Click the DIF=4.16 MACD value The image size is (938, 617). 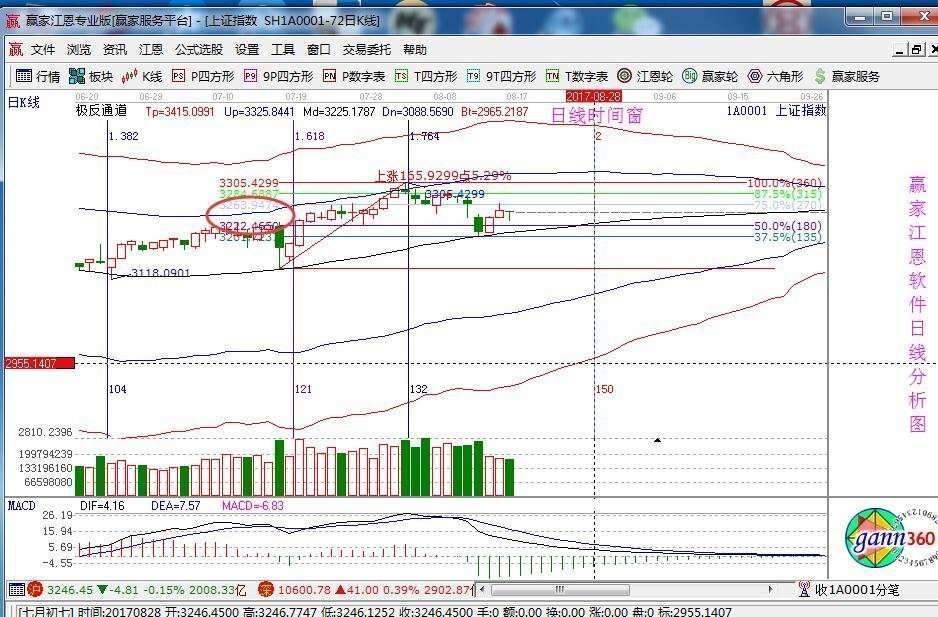[102, 506]
